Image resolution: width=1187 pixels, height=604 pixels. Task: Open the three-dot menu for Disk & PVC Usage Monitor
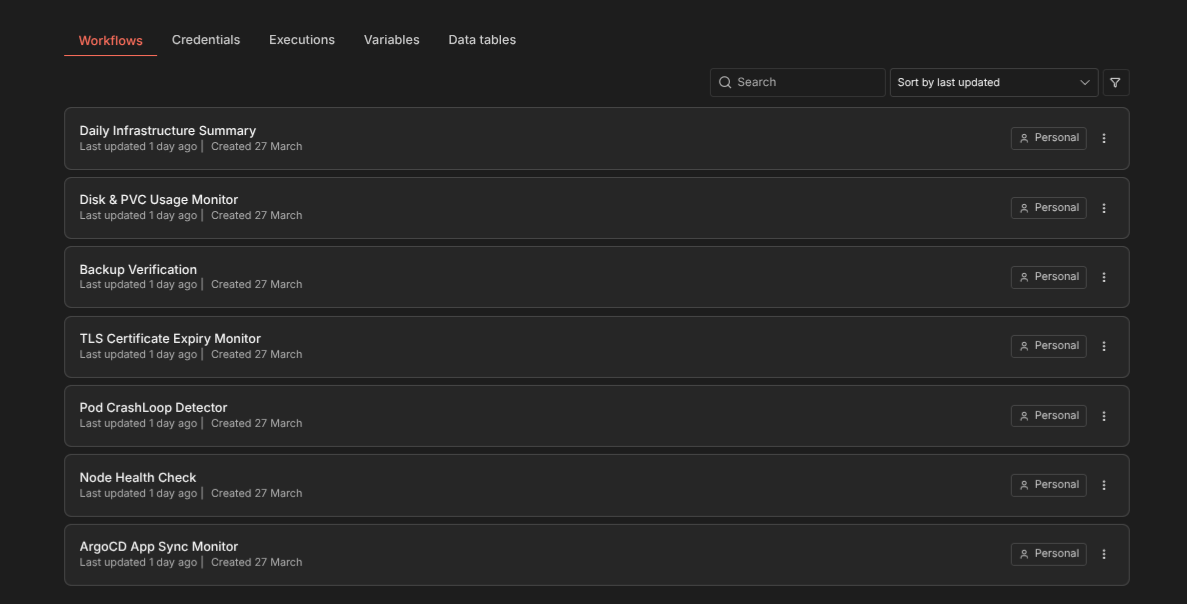click(x=1103, y=207)
